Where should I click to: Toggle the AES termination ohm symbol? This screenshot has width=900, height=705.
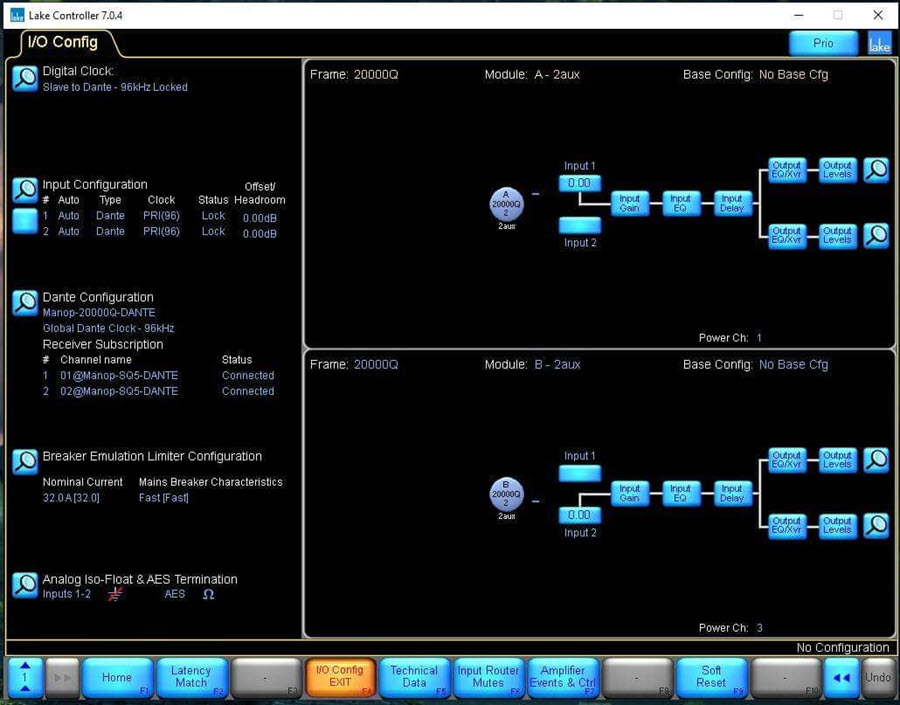[208, 594]
